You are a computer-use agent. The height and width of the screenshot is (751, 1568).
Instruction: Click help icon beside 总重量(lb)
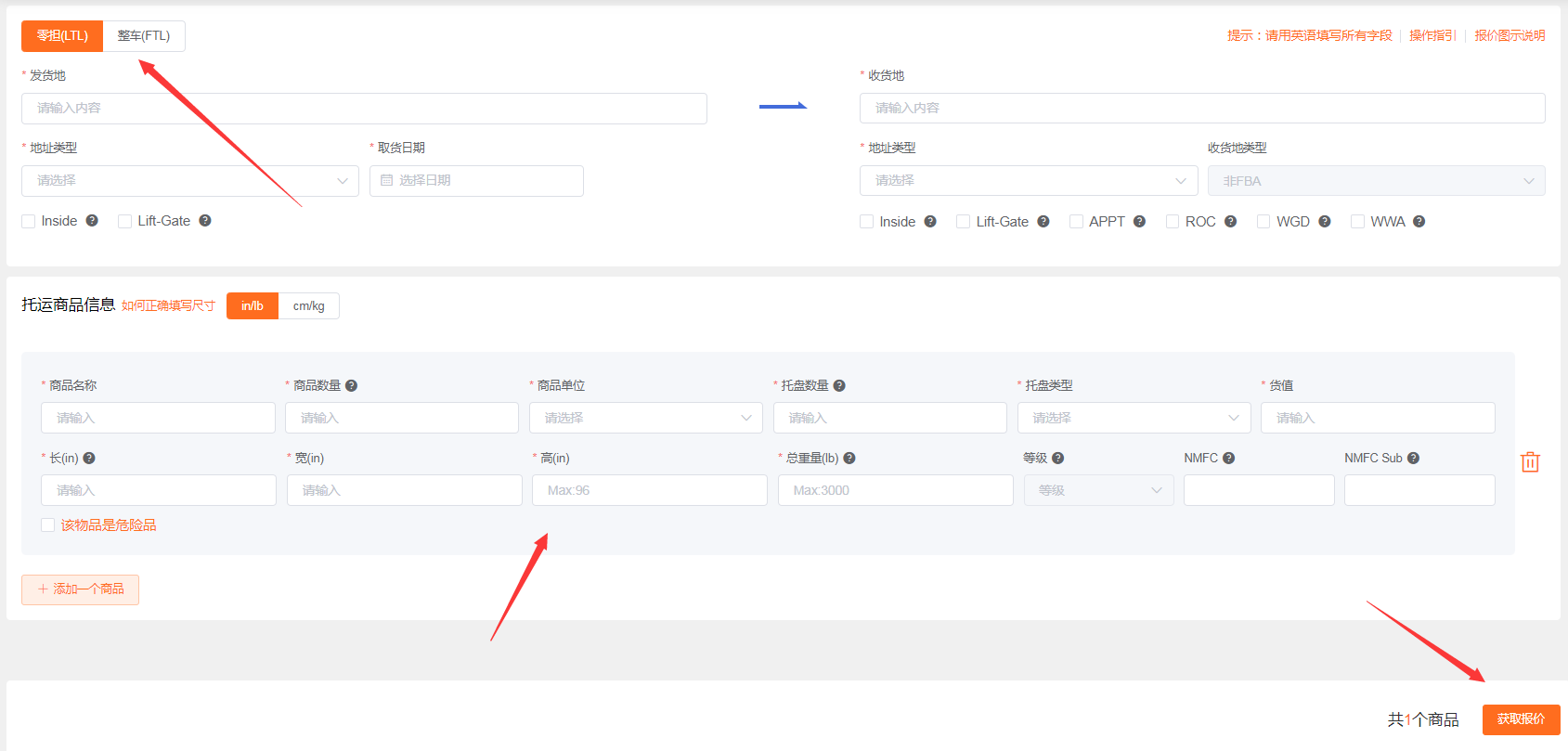849,459
